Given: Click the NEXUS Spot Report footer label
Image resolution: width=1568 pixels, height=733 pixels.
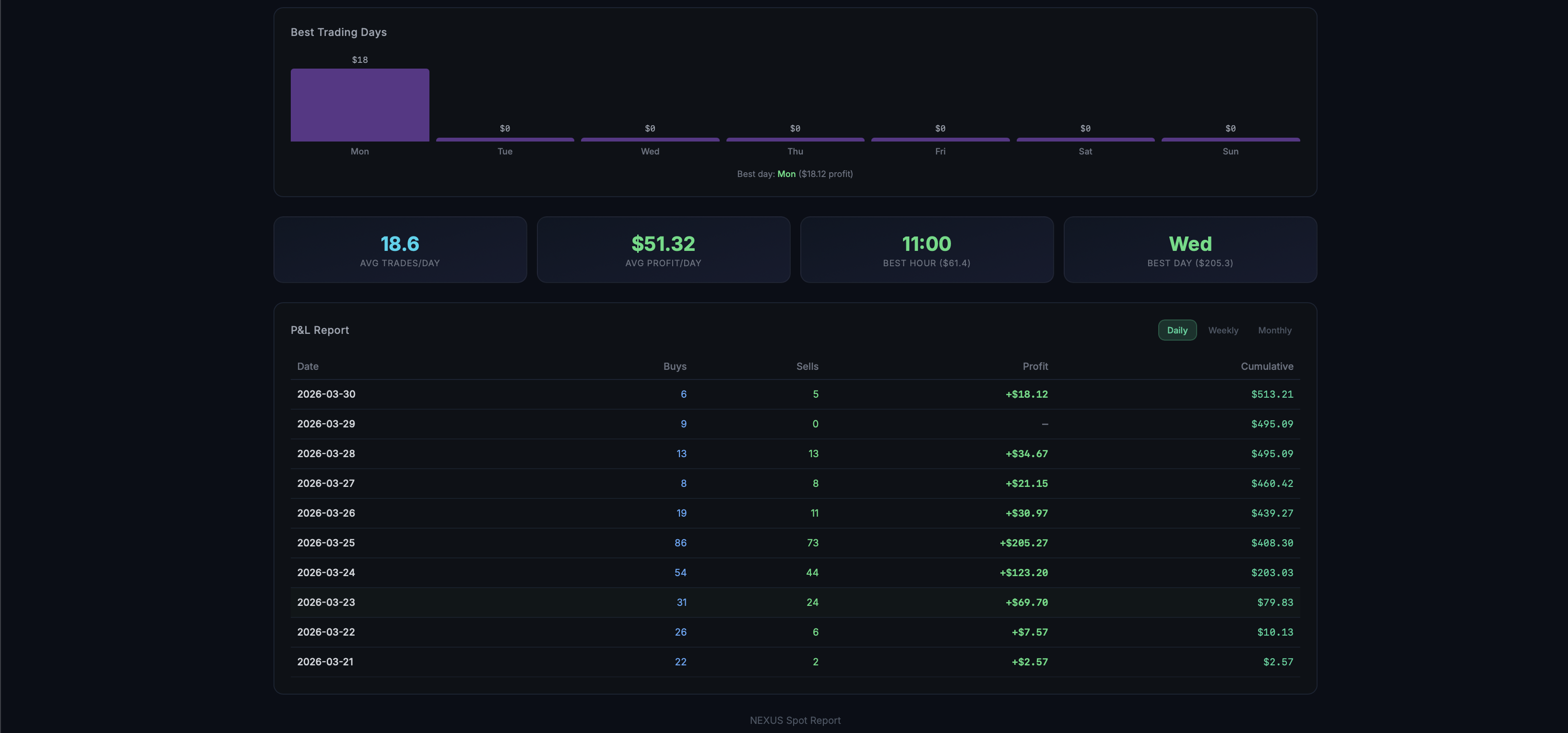Looking at the screenshot, I should pos(795,720).
